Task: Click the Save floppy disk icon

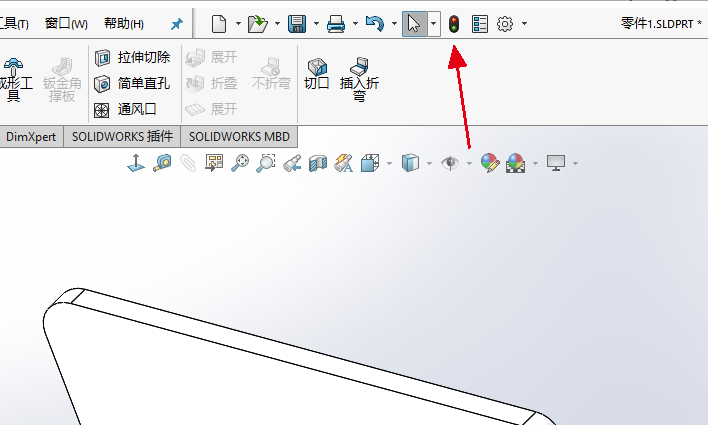Action: click(297, 23)
